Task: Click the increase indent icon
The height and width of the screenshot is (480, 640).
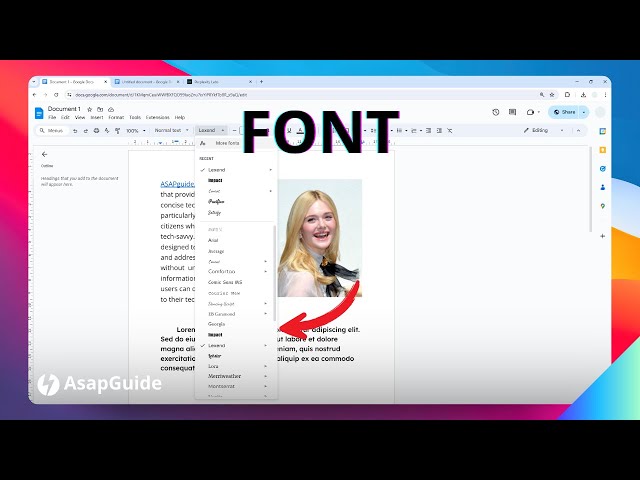Action: tap(439, 131)
